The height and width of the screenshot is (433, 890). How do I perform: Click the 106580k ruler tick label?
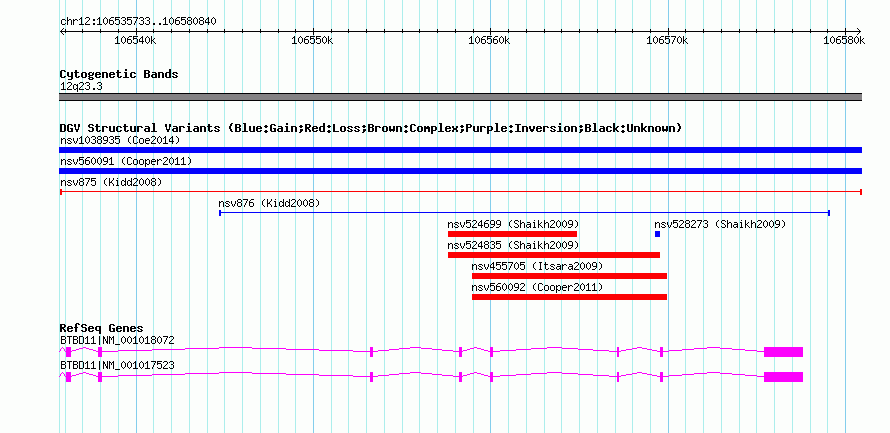point(844,40)
